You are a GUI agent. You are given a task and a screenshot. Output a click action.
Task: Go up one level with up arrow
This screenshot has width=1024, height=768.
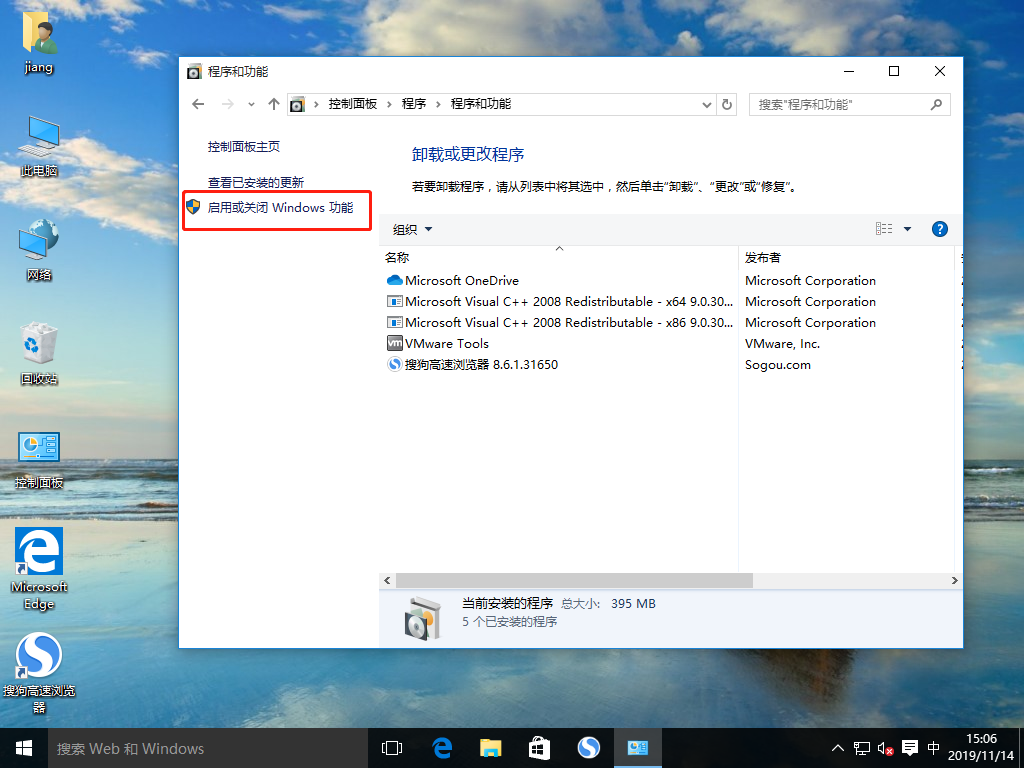(274, 104)
